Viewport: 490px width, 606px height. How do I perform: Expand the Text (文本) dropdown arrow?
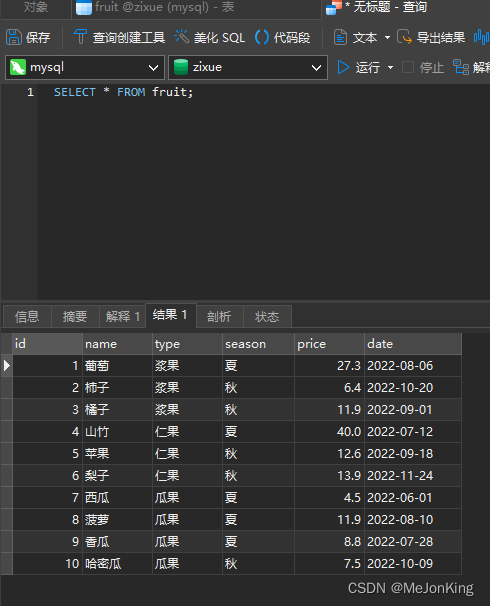tap(387, 37)
